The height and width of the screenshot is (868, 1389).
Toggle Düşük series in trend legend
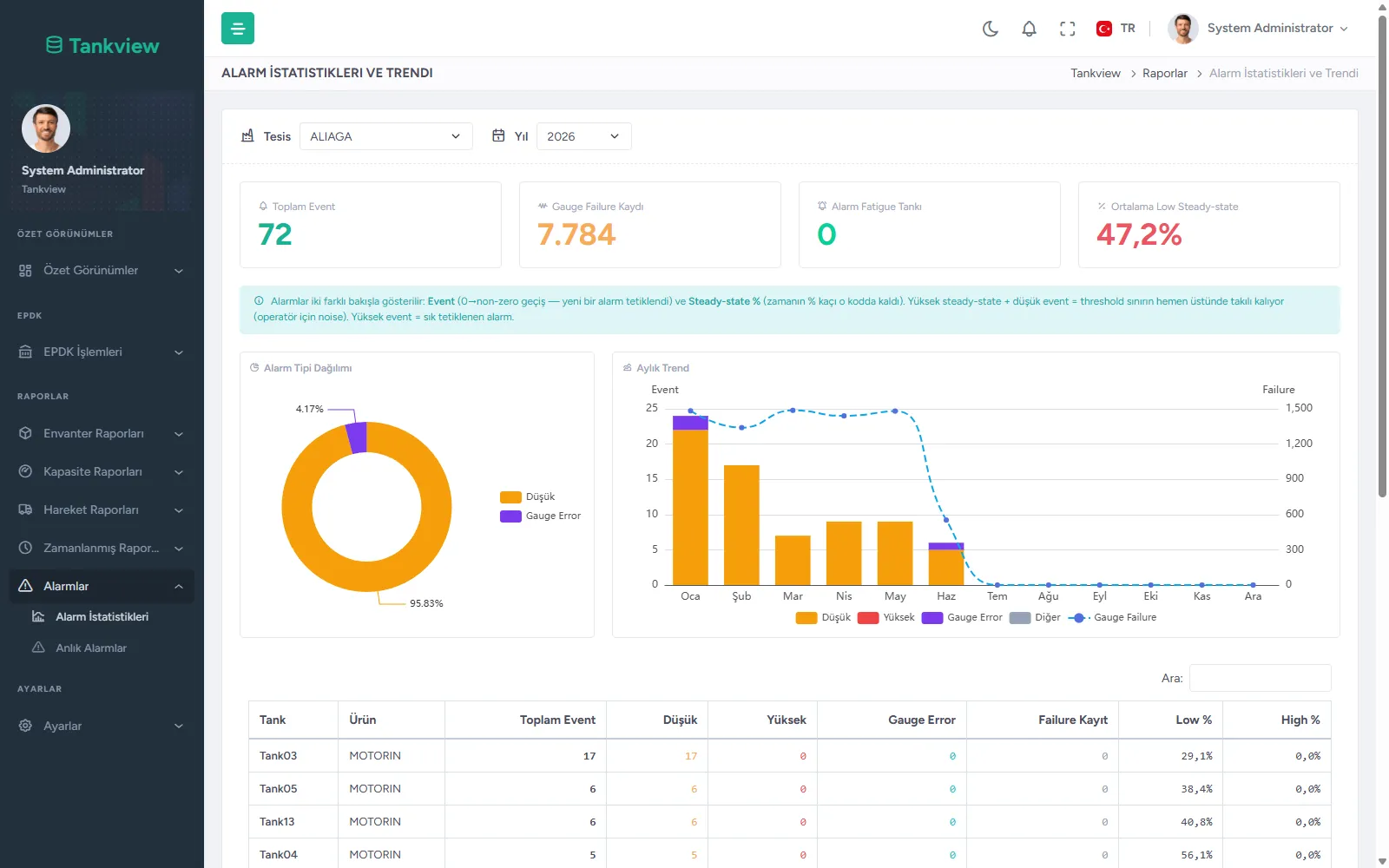point(824,617)
